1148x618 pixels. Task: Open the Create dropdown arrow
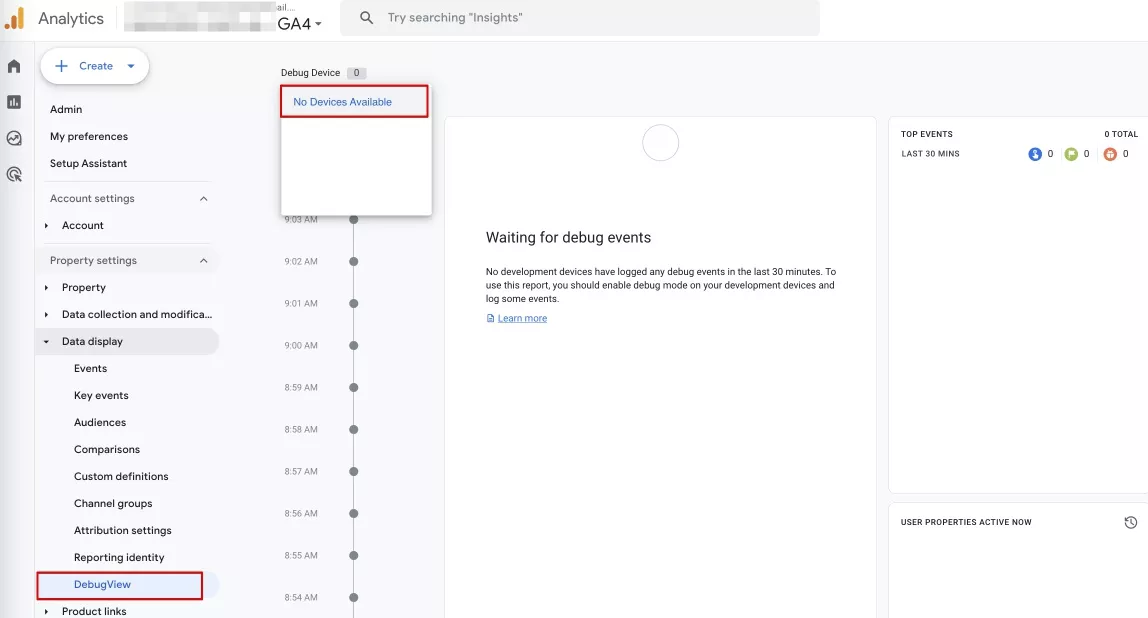(x=131, y=66)
